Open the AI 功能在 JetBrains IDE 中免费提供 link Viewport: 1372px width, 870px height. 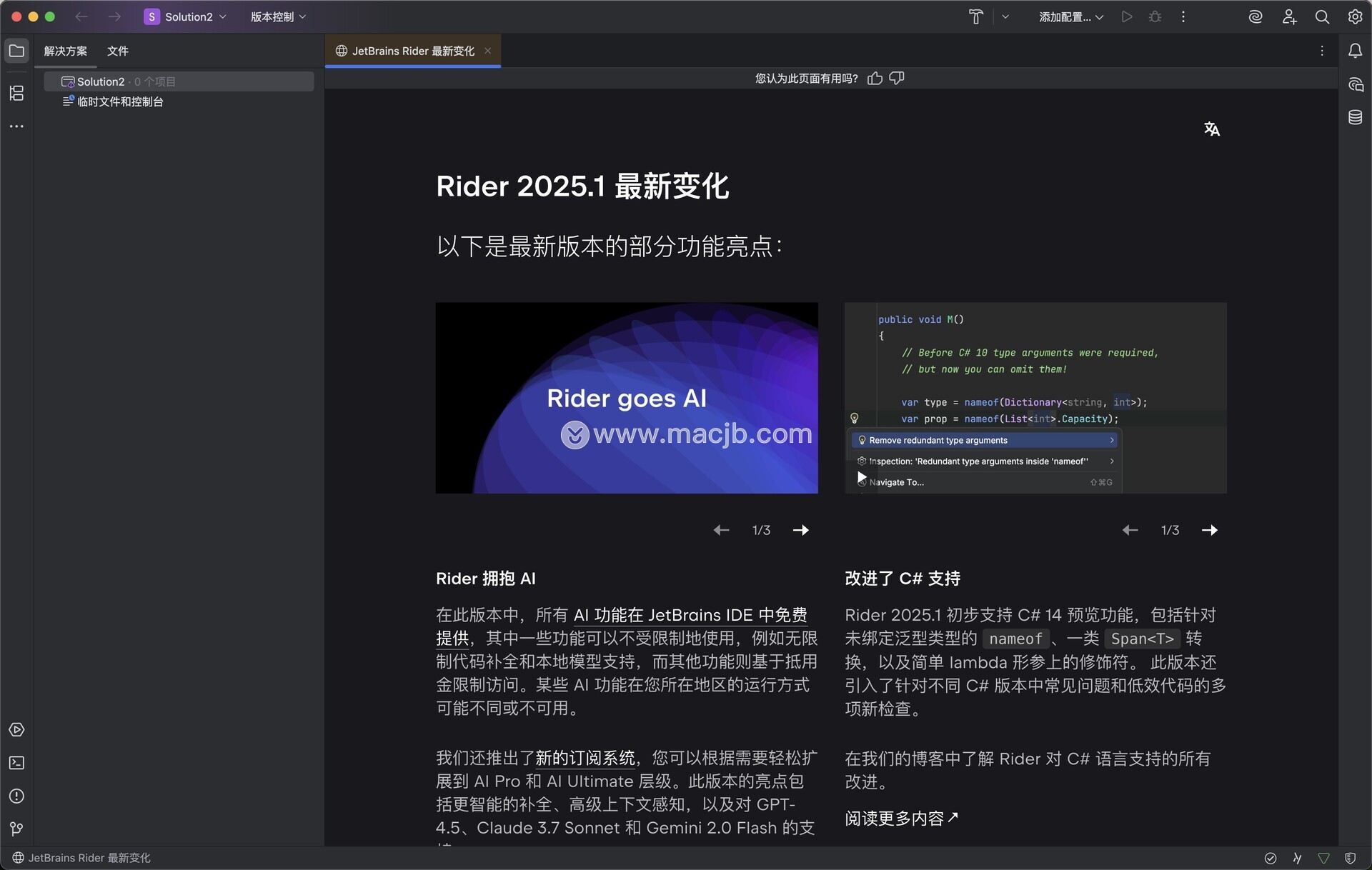[x=690, y=615]
